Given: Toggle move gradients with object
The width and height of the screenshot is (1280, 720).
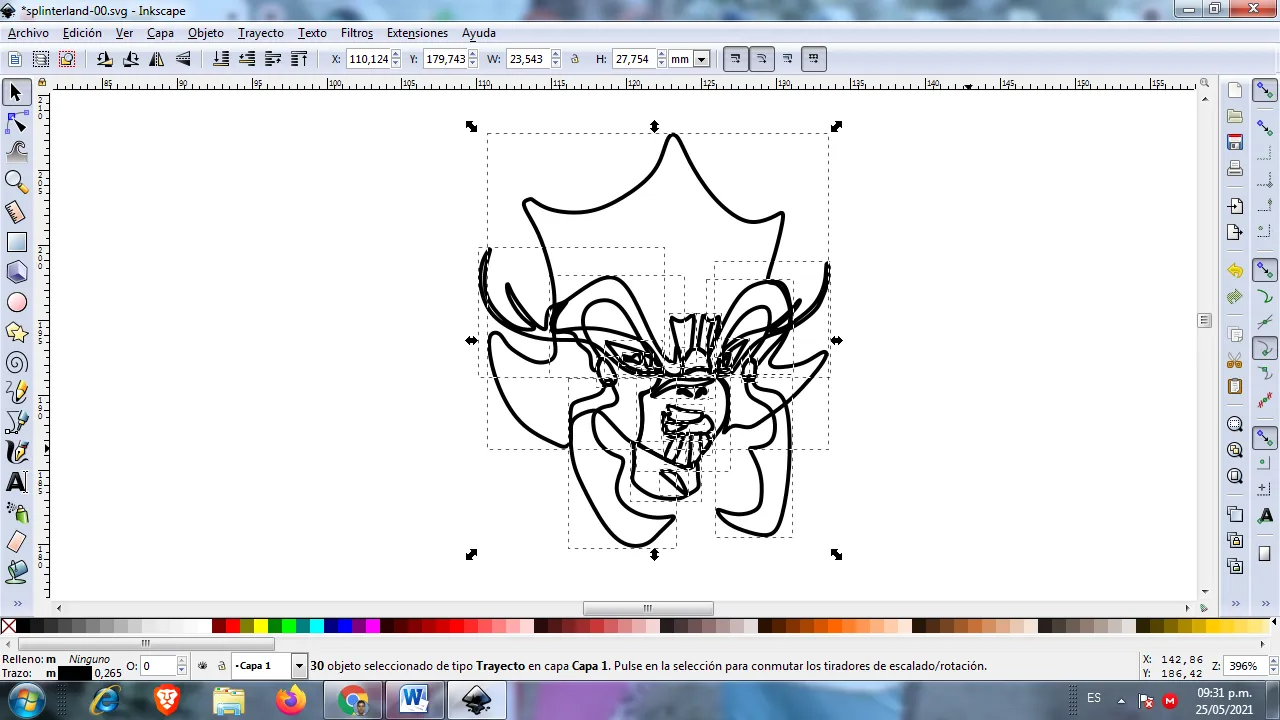Looking at the screenshot, I should [x=787, y=59].
